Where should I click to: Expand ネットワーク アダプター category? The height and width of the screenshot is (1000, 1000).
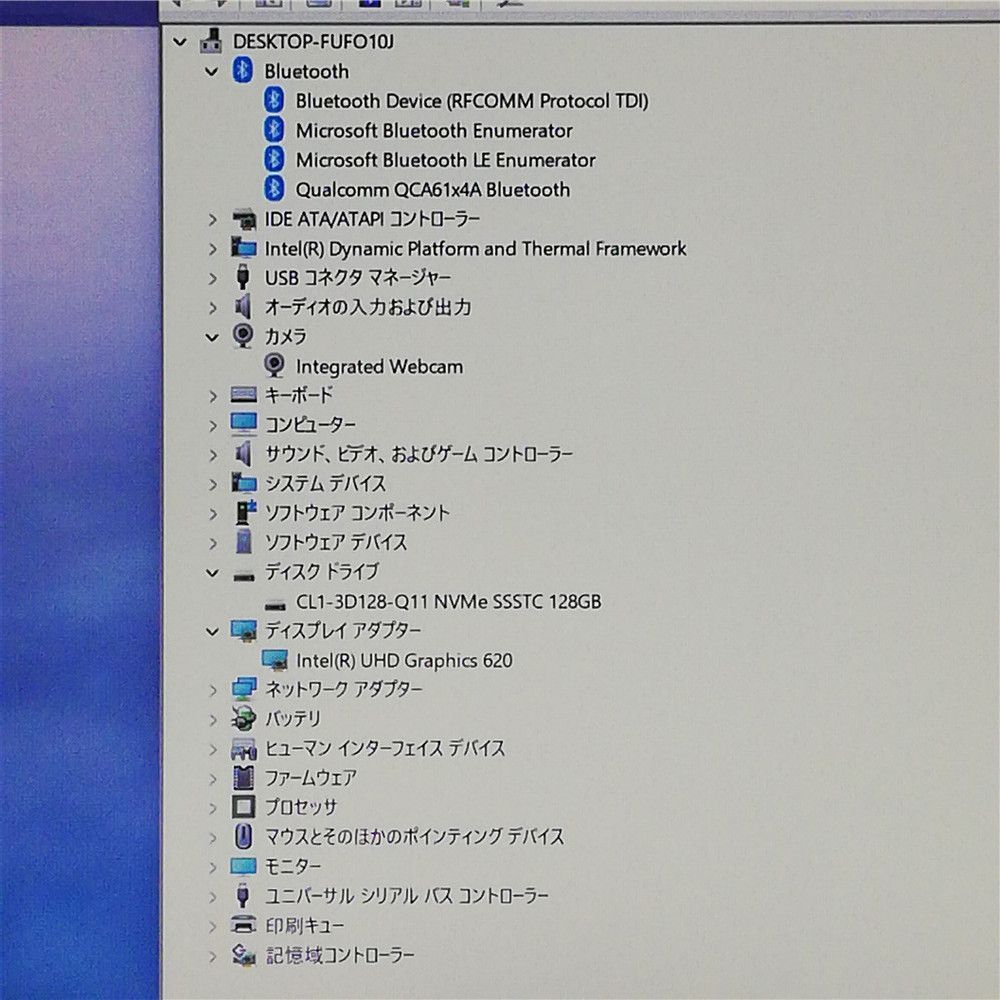(x=213, y=690)
